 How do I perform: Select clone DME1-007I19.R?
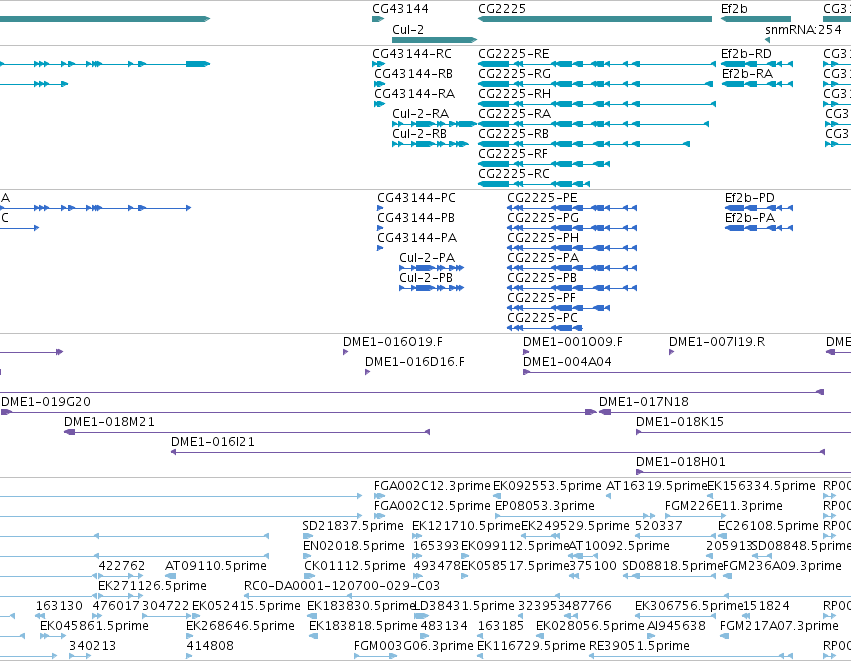(x=716, y=342)
